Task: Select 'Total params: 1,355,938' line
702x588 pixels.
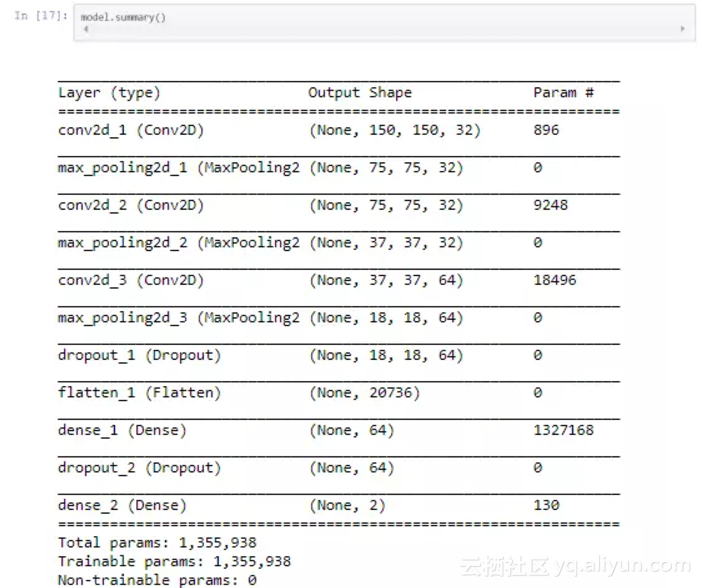Action: click(x=157, y=543)
